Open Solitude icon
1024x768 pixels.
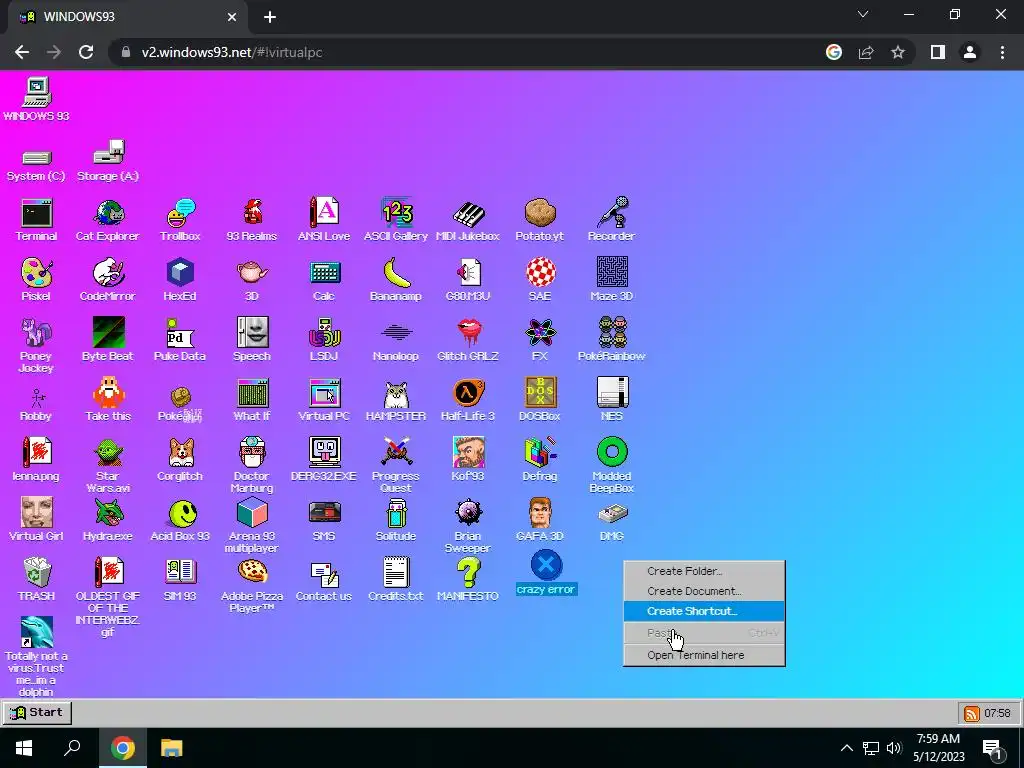[396, 520]
